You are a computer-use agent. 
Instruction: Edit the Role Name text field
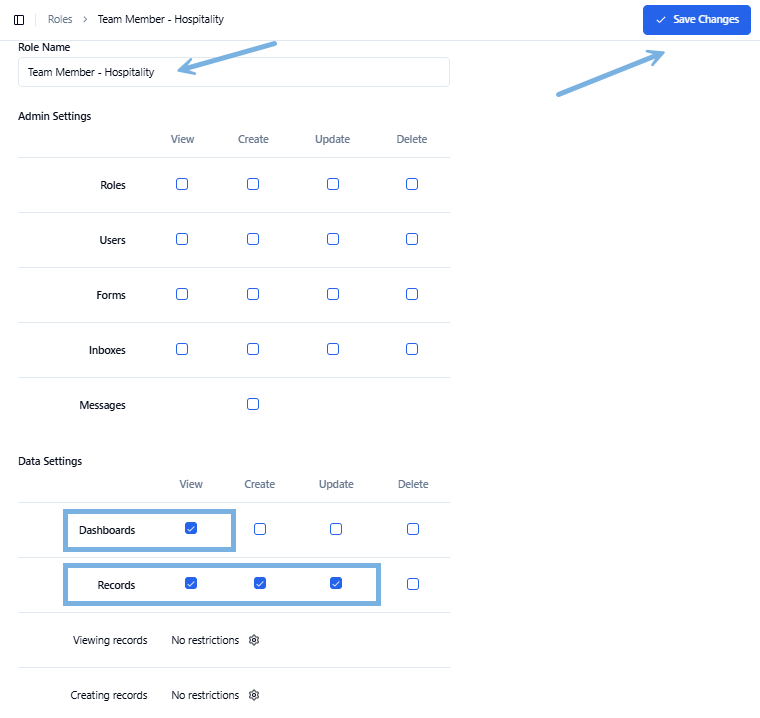(234, 72)
